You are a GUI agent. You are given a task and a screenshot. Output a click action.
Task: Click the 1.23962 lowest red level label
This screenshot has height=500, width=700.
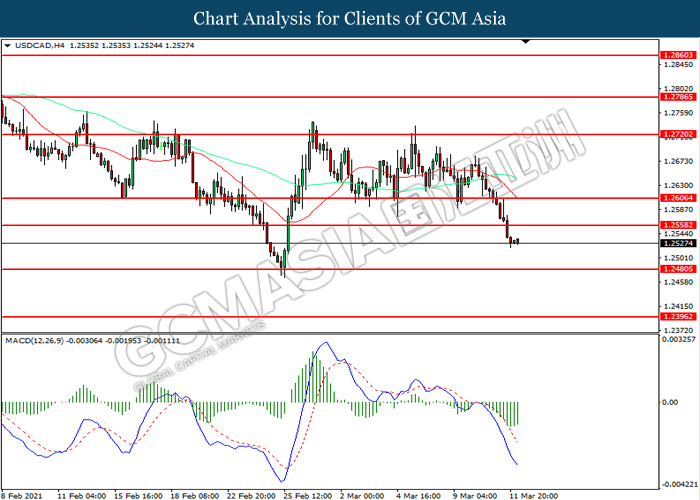(678, 317)
